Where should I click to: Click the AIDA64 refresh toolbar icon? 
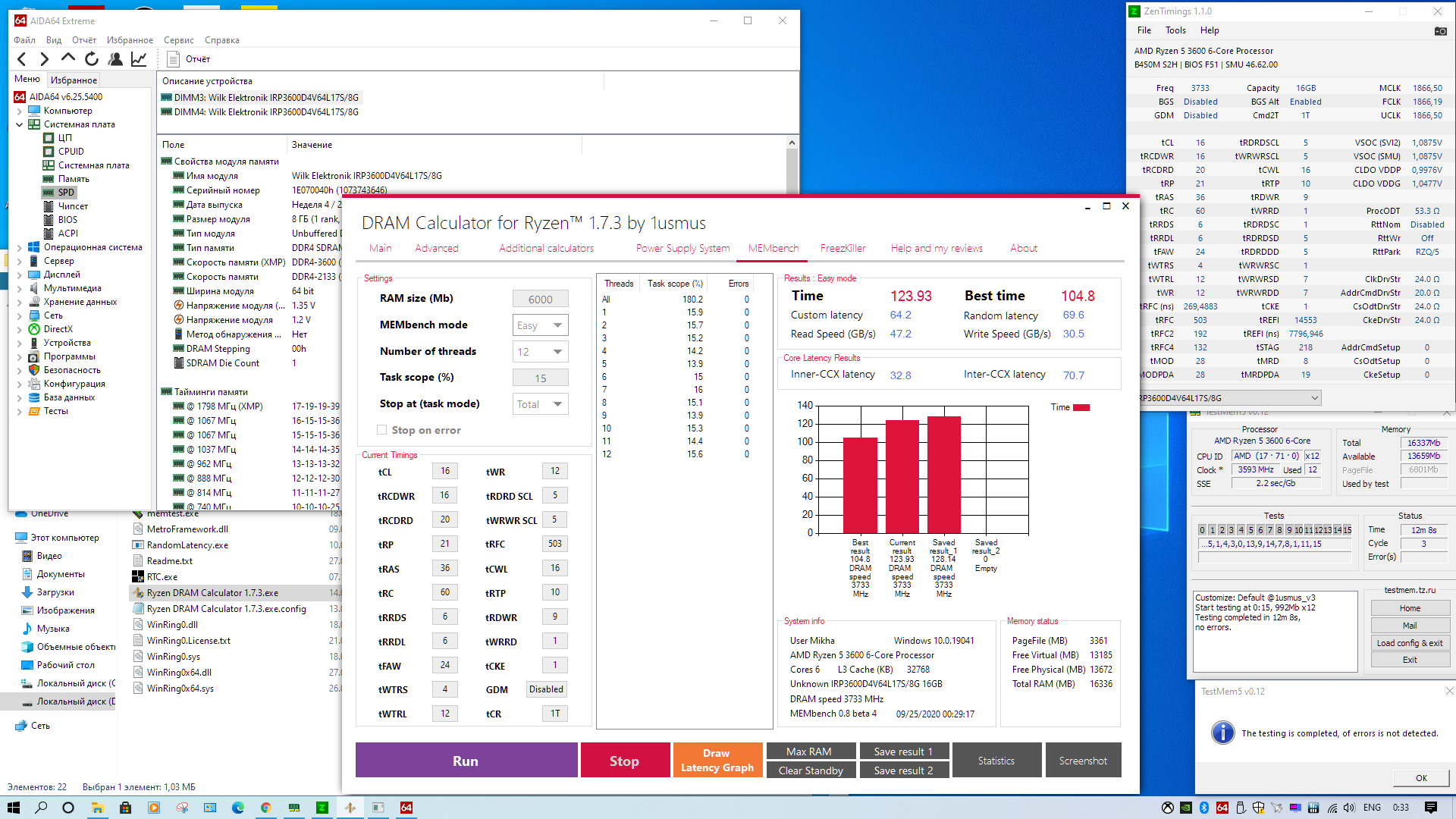(92, 59)
